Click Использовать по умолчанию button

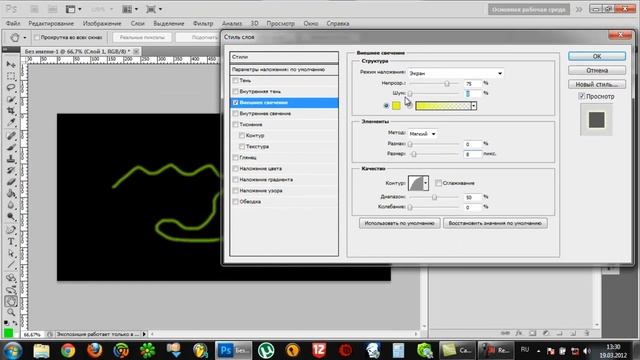tap(400, 223)
